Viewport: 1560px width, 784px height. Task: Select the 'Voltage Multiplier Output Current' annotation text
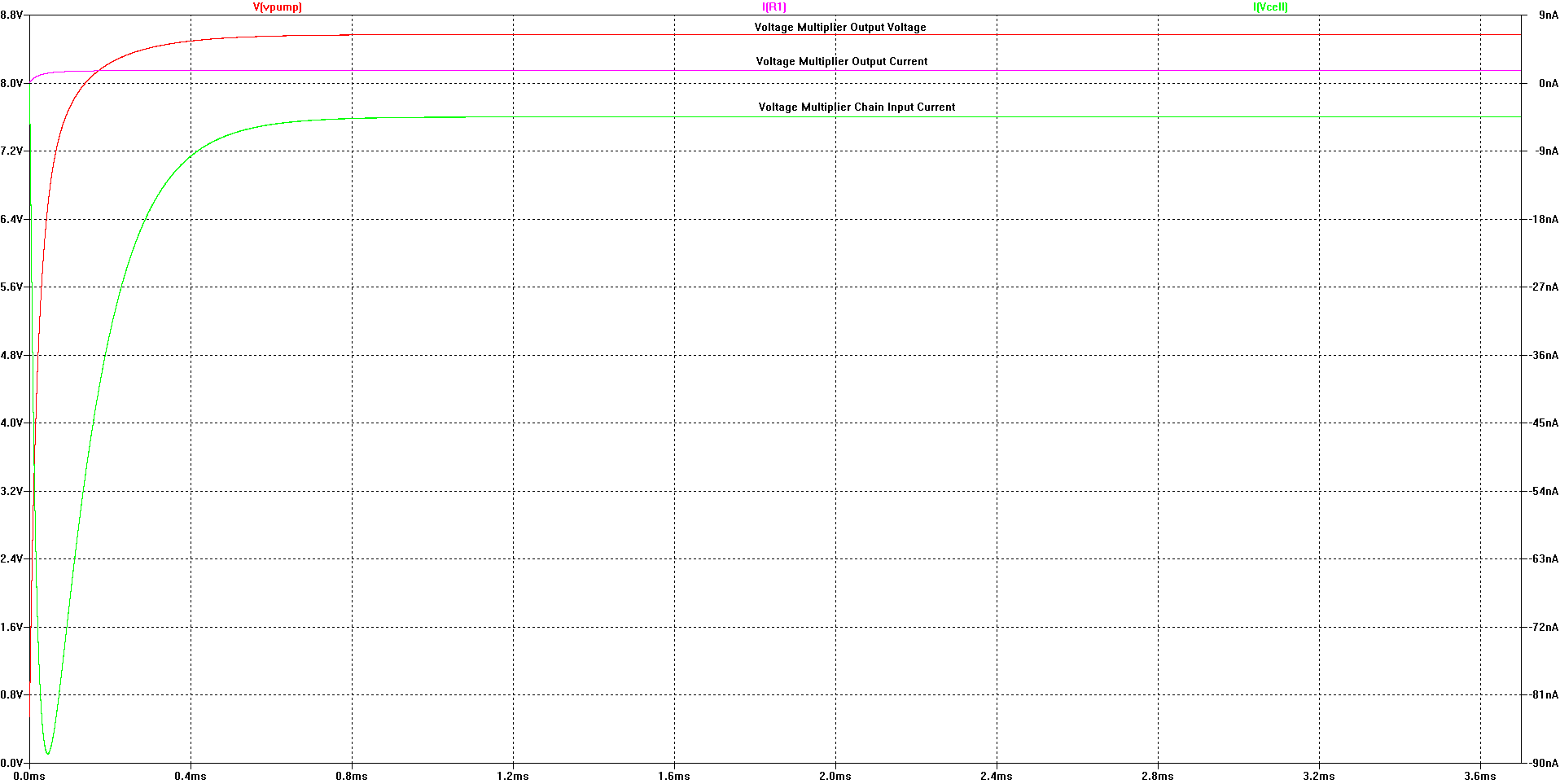(841, 62)
